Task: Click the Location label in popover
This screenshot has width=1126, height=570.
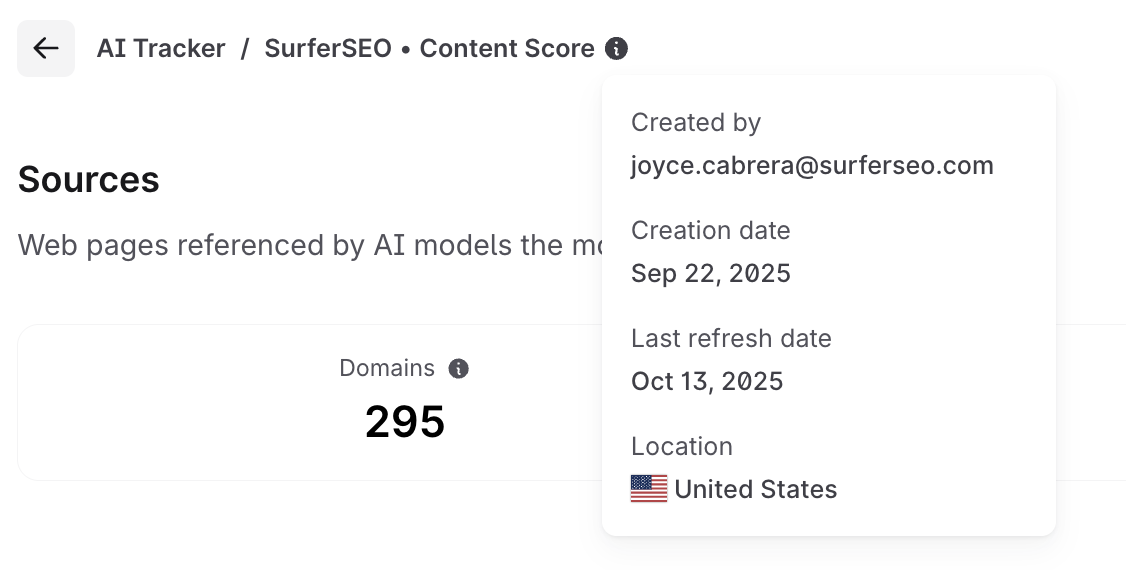Action: coord(682,446)
